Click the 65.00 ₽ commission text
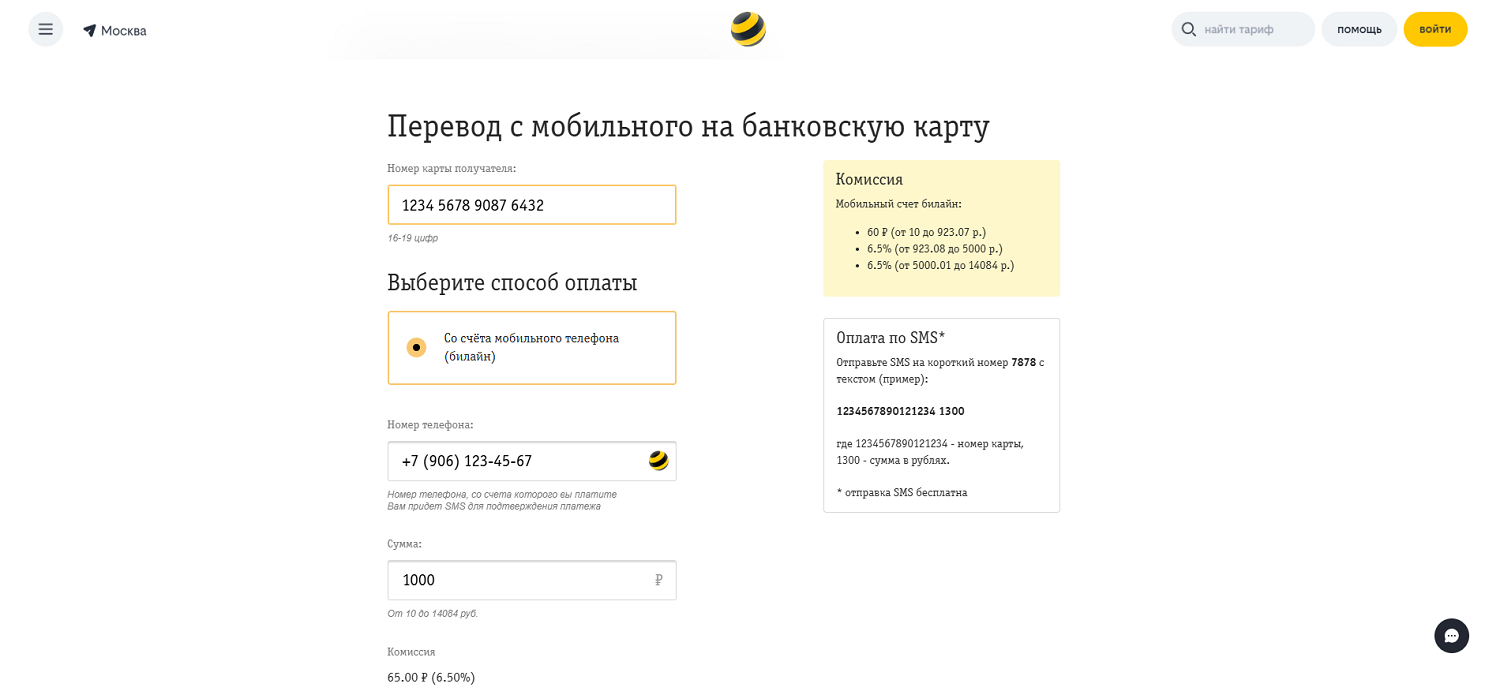 431,677
